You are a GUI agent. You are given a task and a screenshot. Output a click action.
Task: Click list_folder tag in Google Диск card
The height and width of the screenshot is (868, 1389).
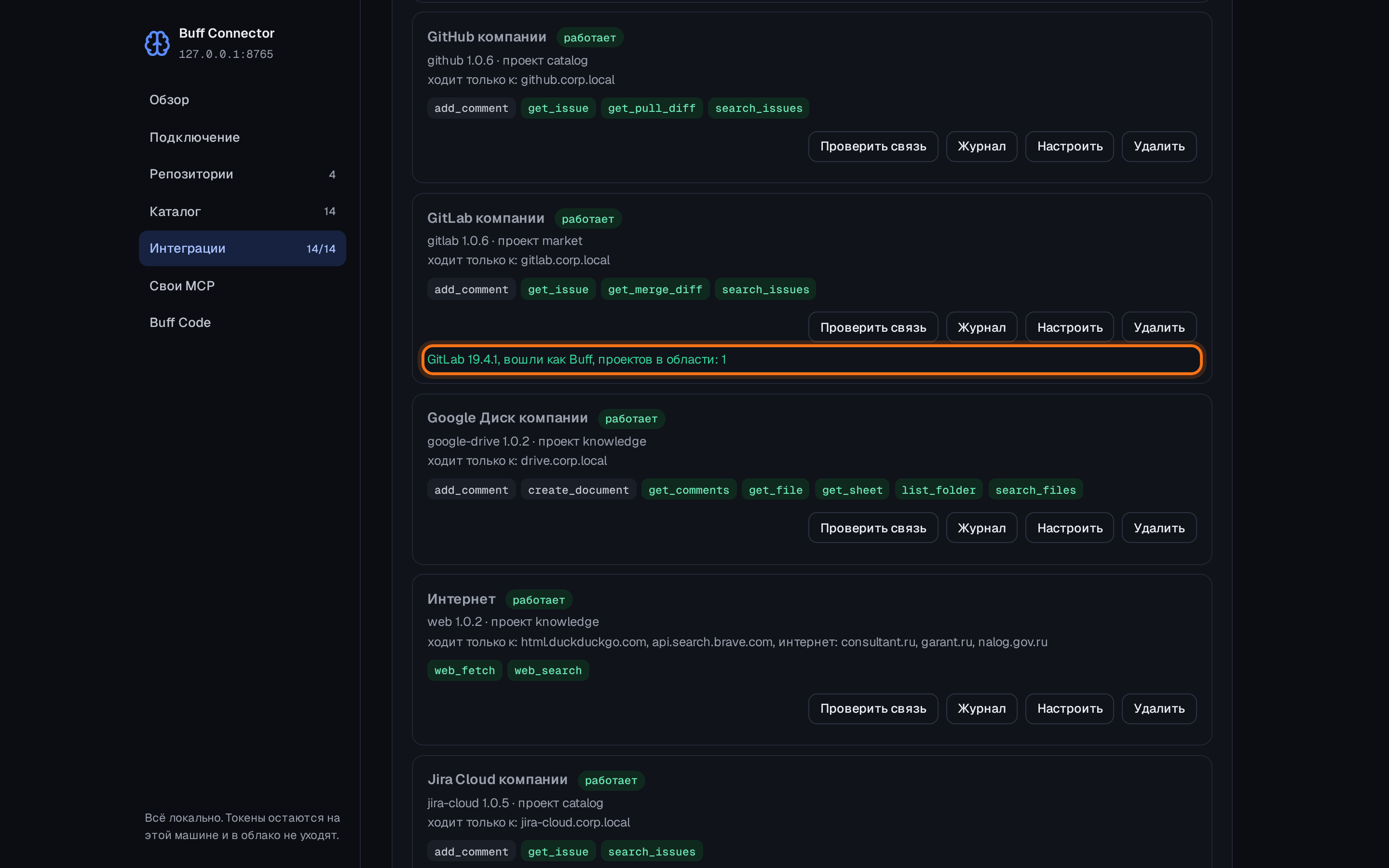[x=939, y=489]
